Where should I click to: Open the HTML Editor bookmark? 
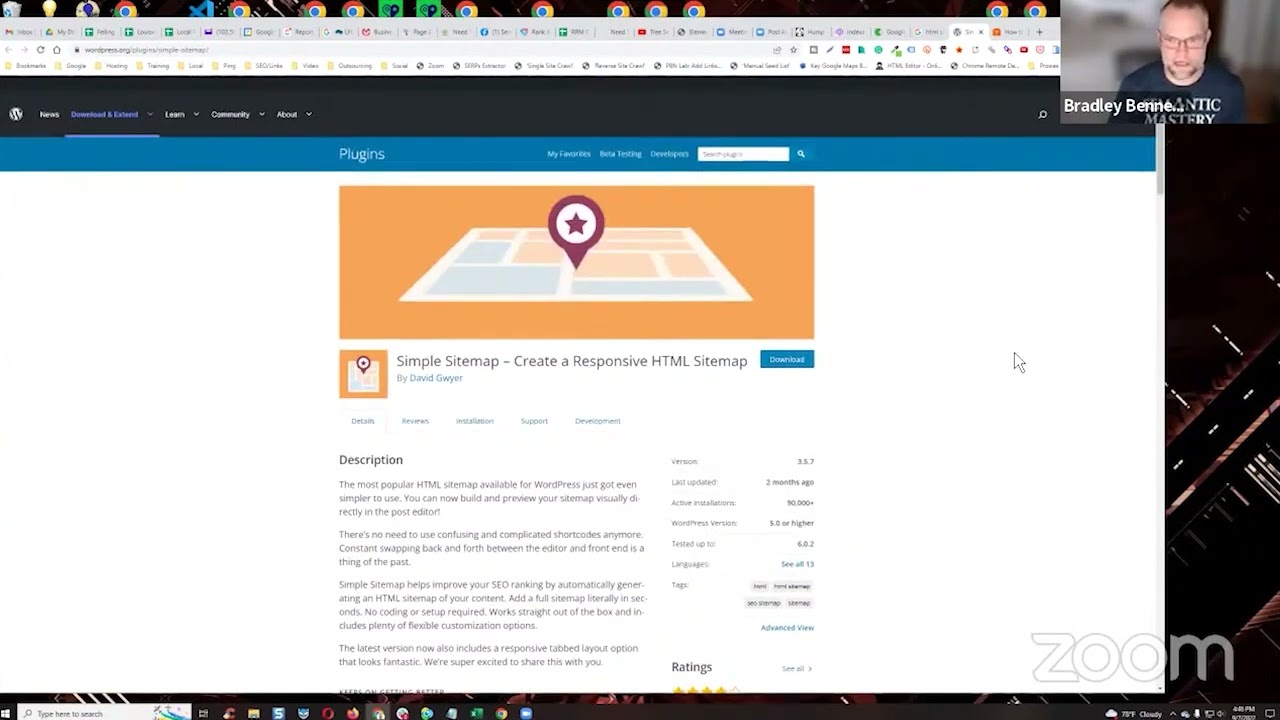pos(907,66)
